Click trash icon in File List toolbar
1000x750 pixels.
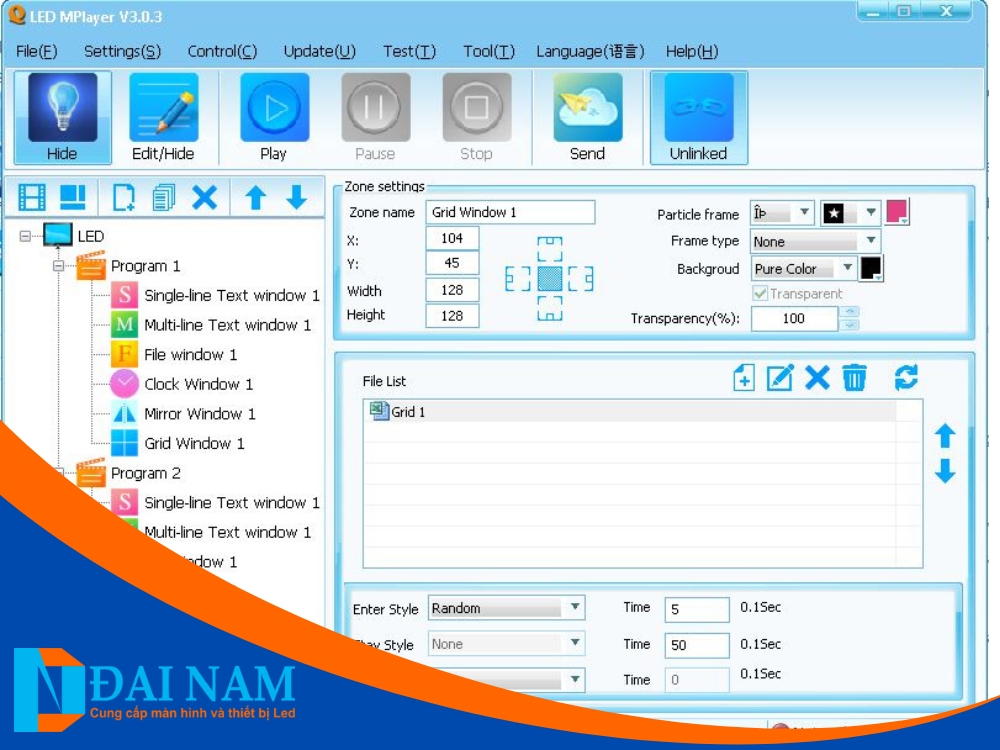pos(854,378)
